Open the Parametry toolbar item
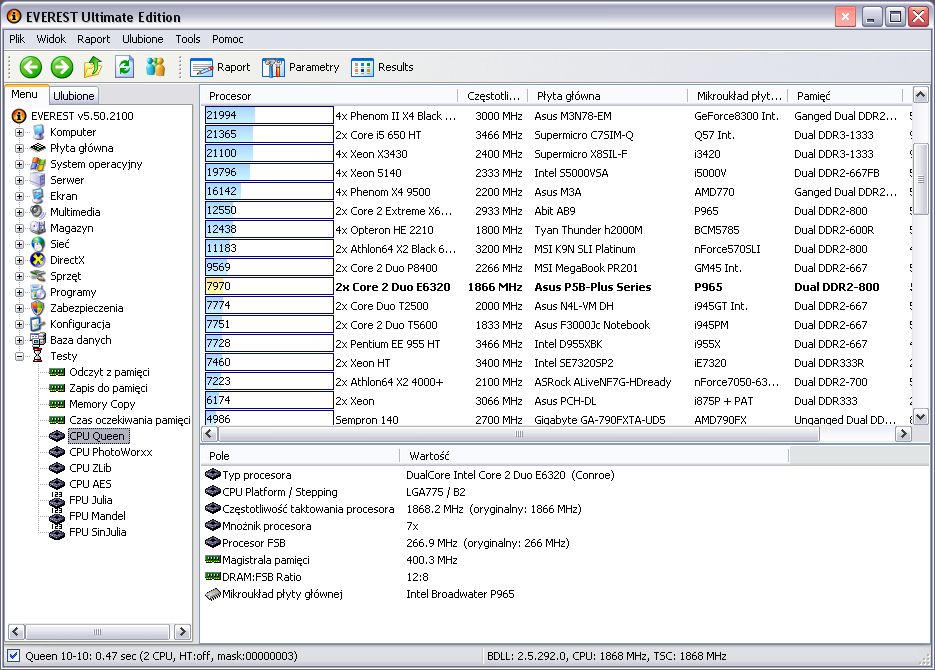The width and height of the screenshot is (935, 670). tap(301, 67)
